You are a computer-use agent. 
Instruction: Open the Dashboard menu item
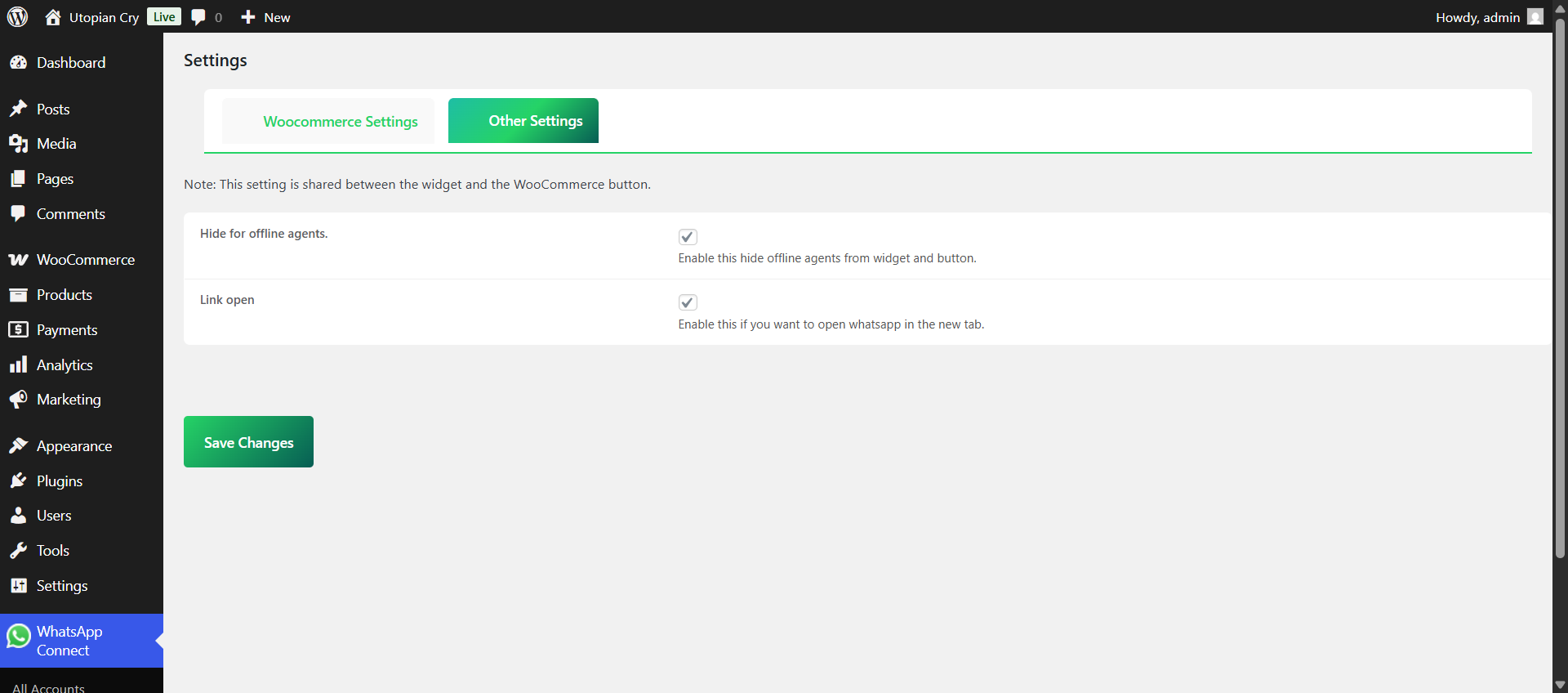71,63
